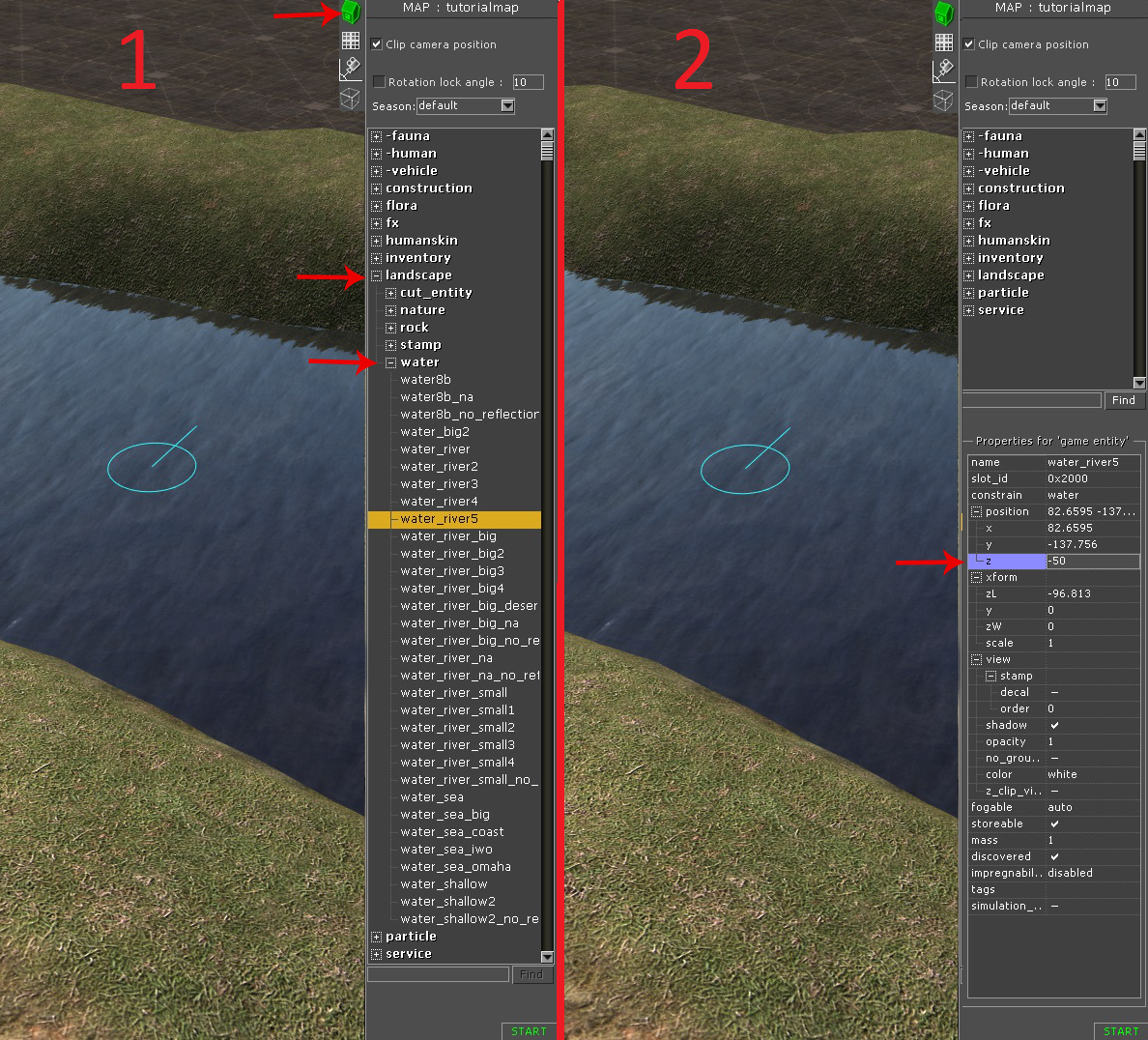Collapse landscape category in panel 1

pyautogui.click(x=376, y=276)
